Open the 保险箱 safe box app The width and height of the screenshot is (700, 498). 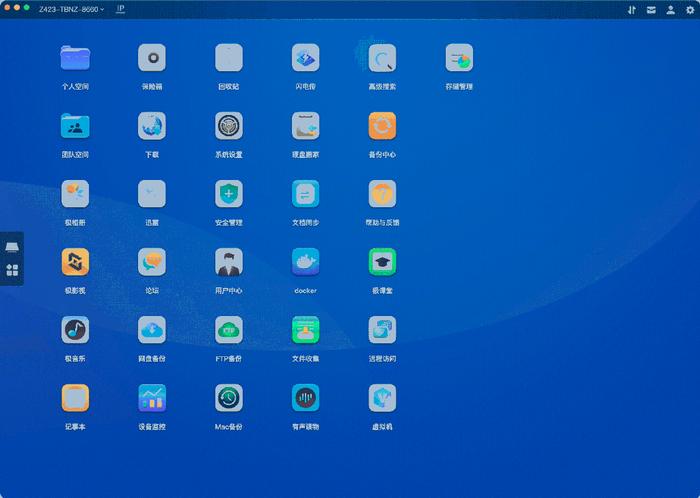(x=152, y=58)
